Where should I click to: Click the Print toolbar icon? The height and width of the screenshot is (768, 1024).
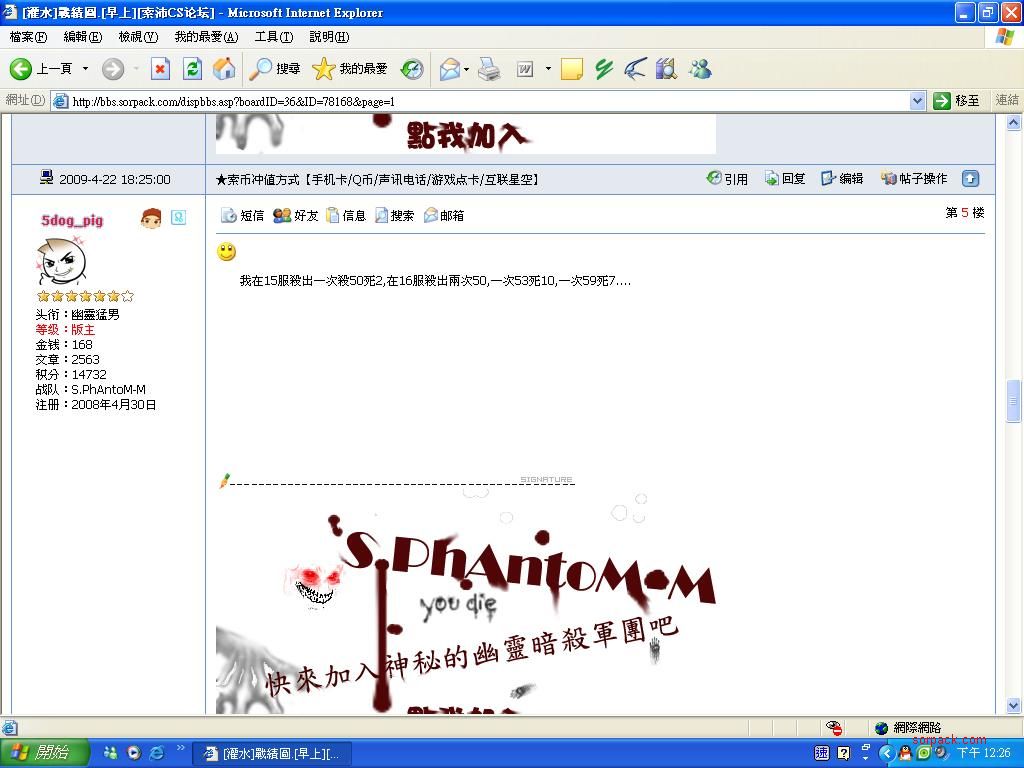click(488, 69)
